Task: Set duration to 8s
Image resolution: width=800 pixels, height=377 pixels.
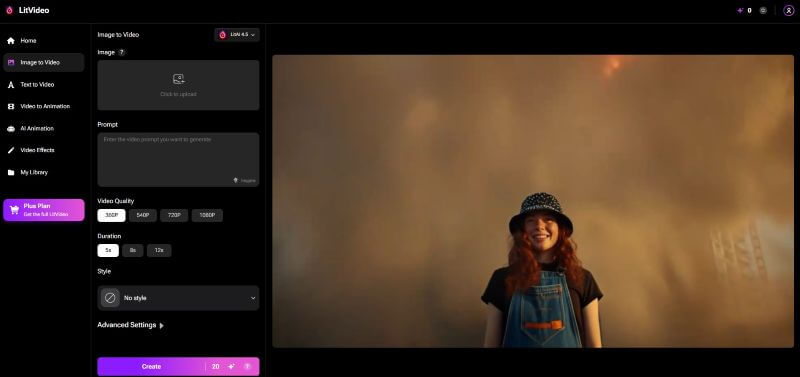Action: tap(133, 250)
